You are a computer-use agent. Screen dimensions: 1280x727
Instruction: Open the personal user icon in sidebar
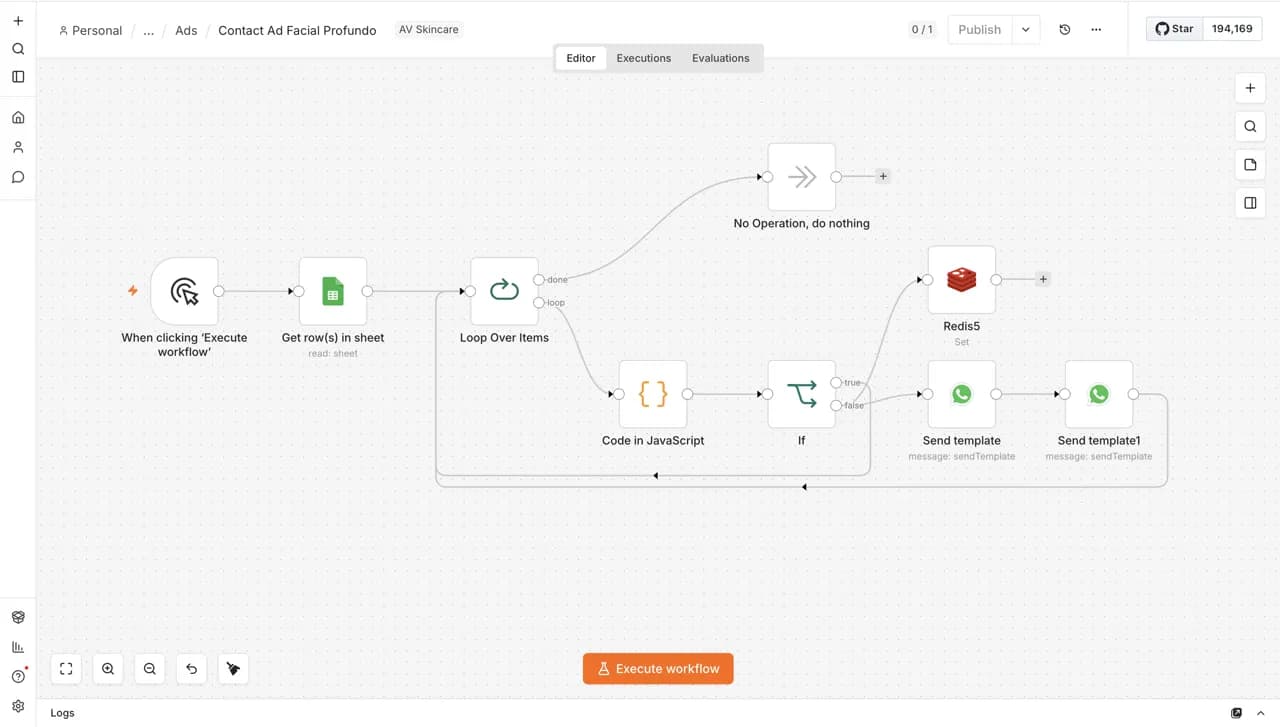tap(18, 147)
